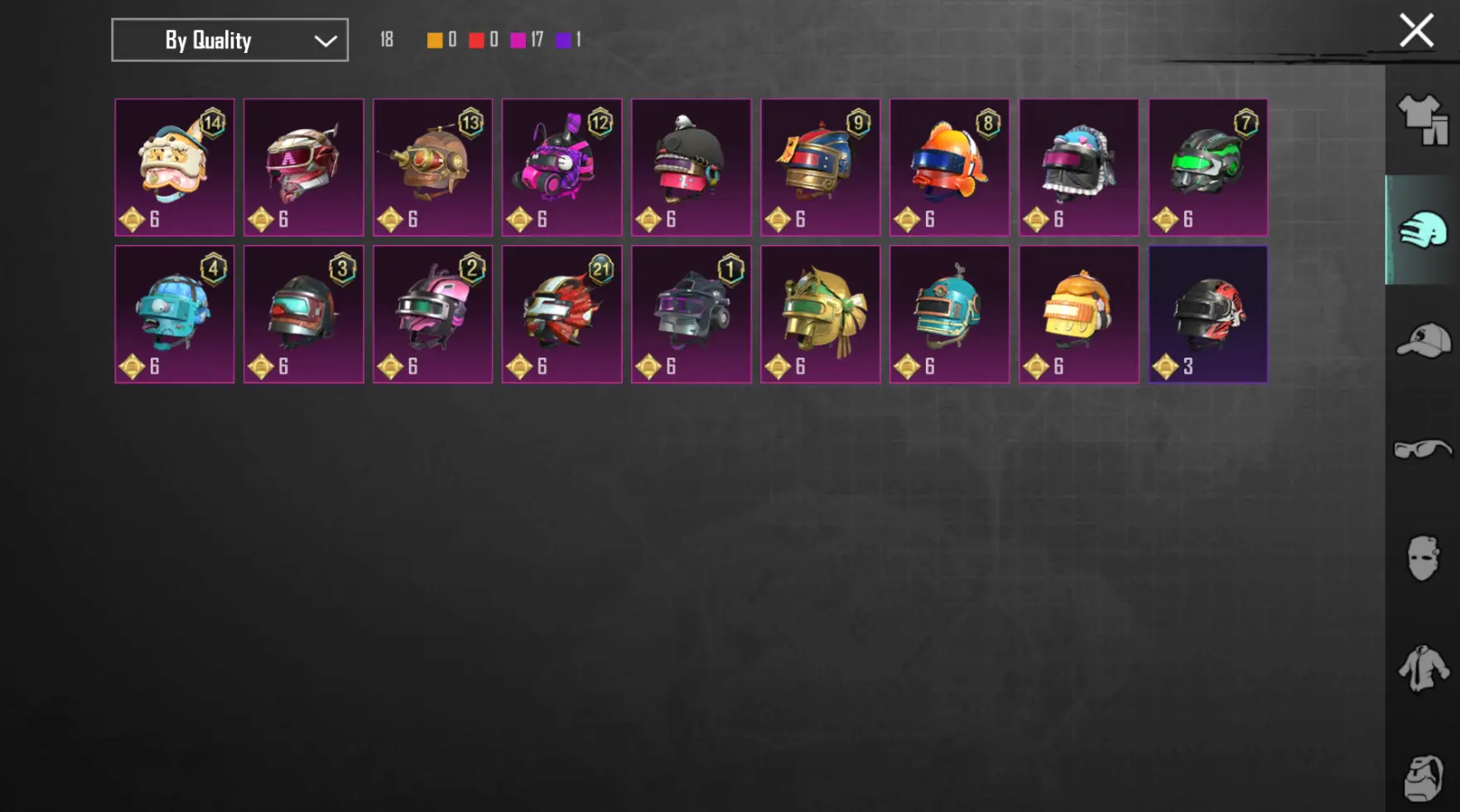The height and width of the screenshot is (812, 1460).
Task: Open the backpack category icon
Action: click(1423, 777)
